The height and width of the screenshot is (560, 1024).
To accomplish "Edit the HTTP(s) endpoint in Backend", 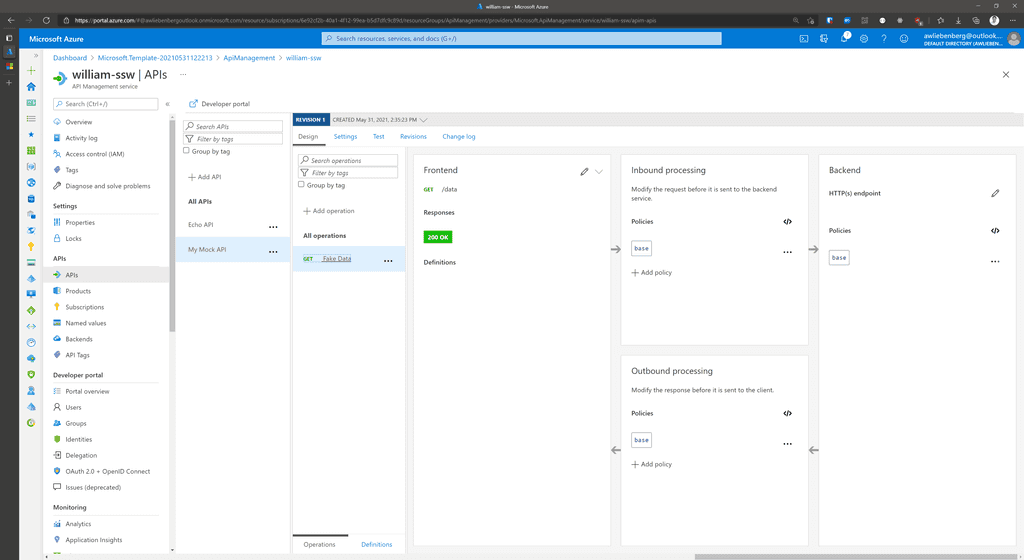I will [995, 193].
